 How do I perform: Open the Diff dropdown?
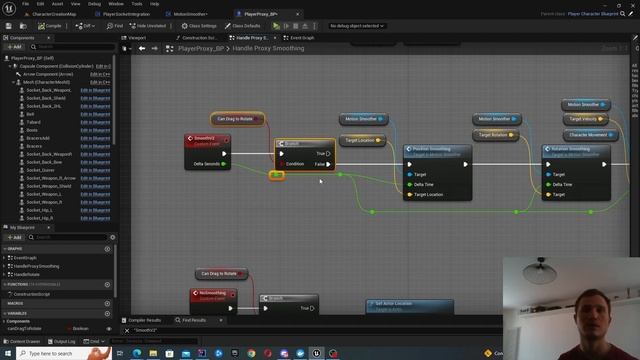tap(85, 26)
